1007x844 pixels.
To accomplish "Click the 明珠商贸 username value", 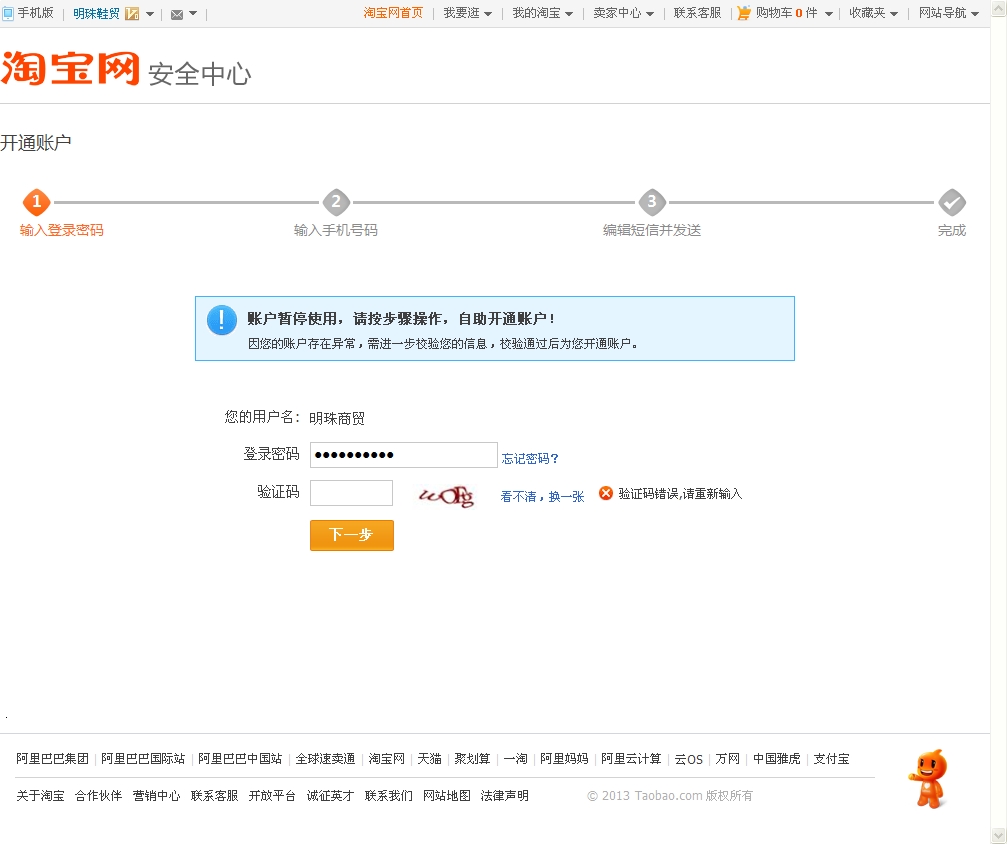I will click(337, 419).
